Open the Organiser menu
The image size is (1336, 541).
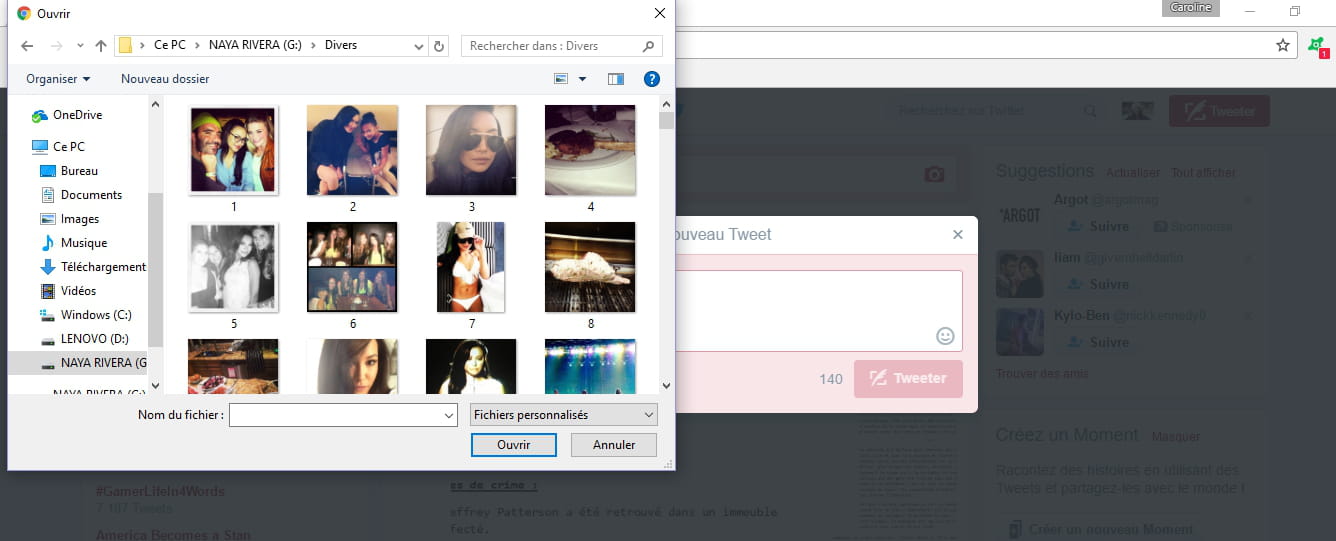58,79
